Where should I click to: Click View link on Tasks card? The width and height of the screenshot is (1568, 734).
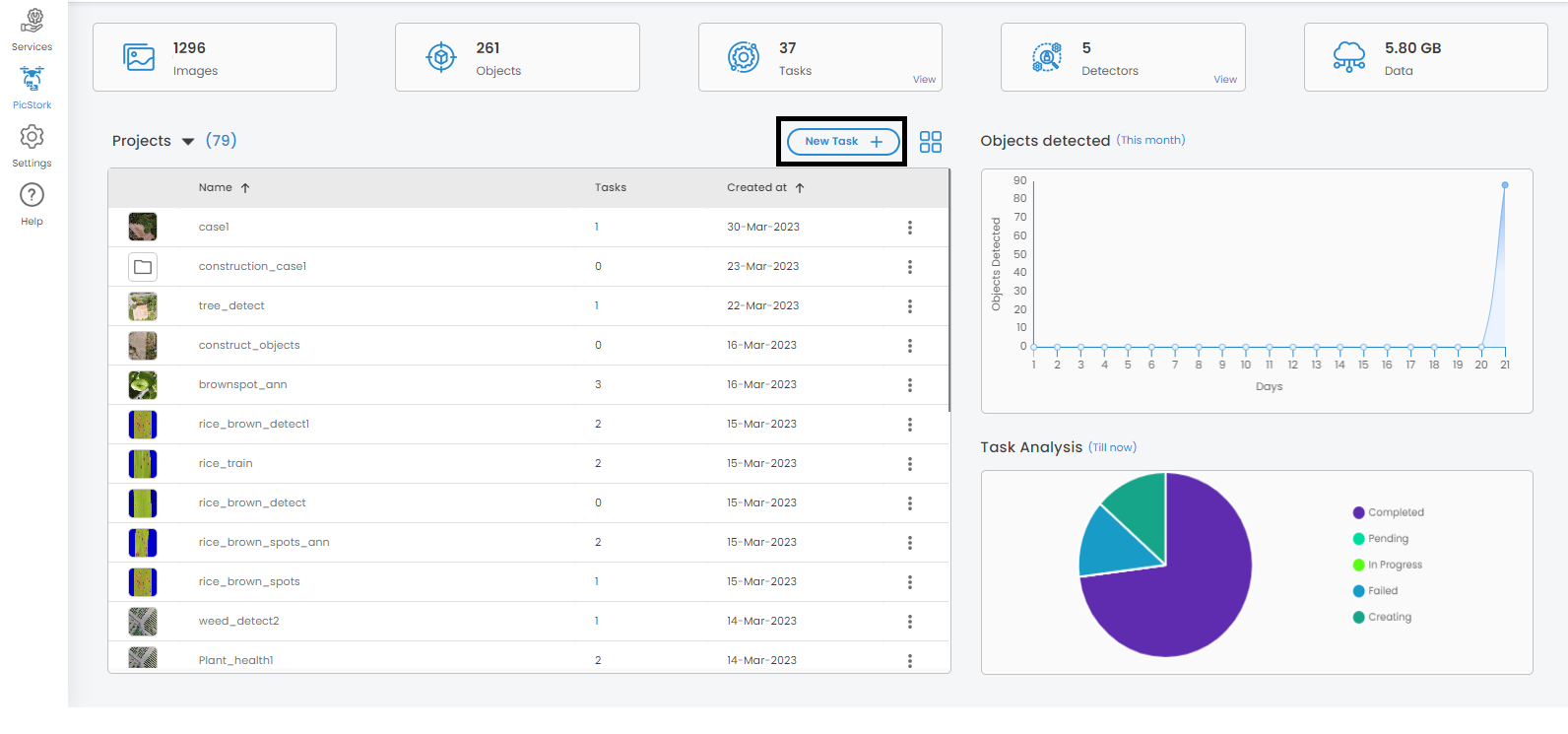[x=924, y=80]
